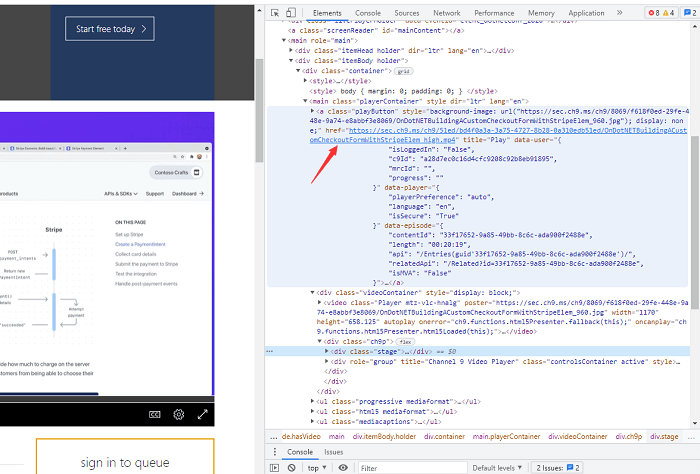Click the yellow warnings count badge
Screen dimensions: 700x474
pyautogui.click(x=673, y=13)
